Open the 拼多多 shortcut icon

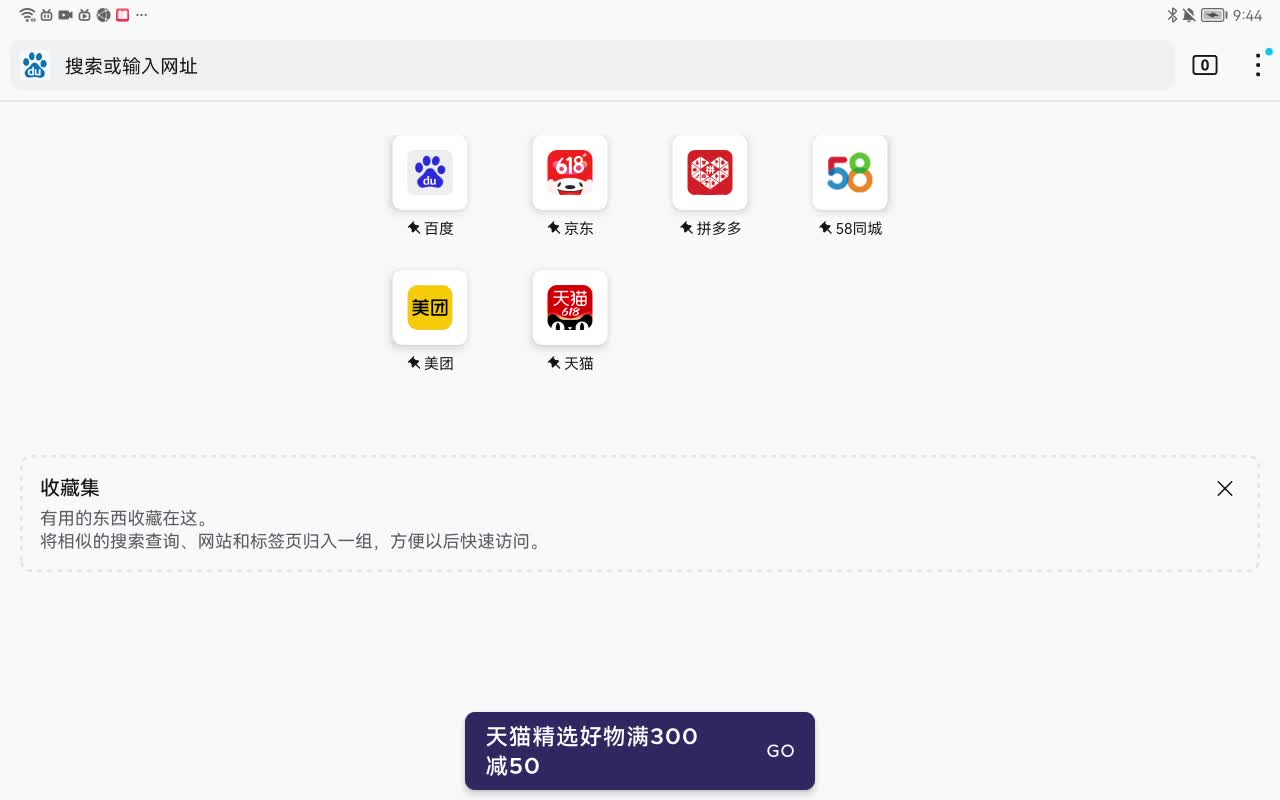[x=710, y=172]
